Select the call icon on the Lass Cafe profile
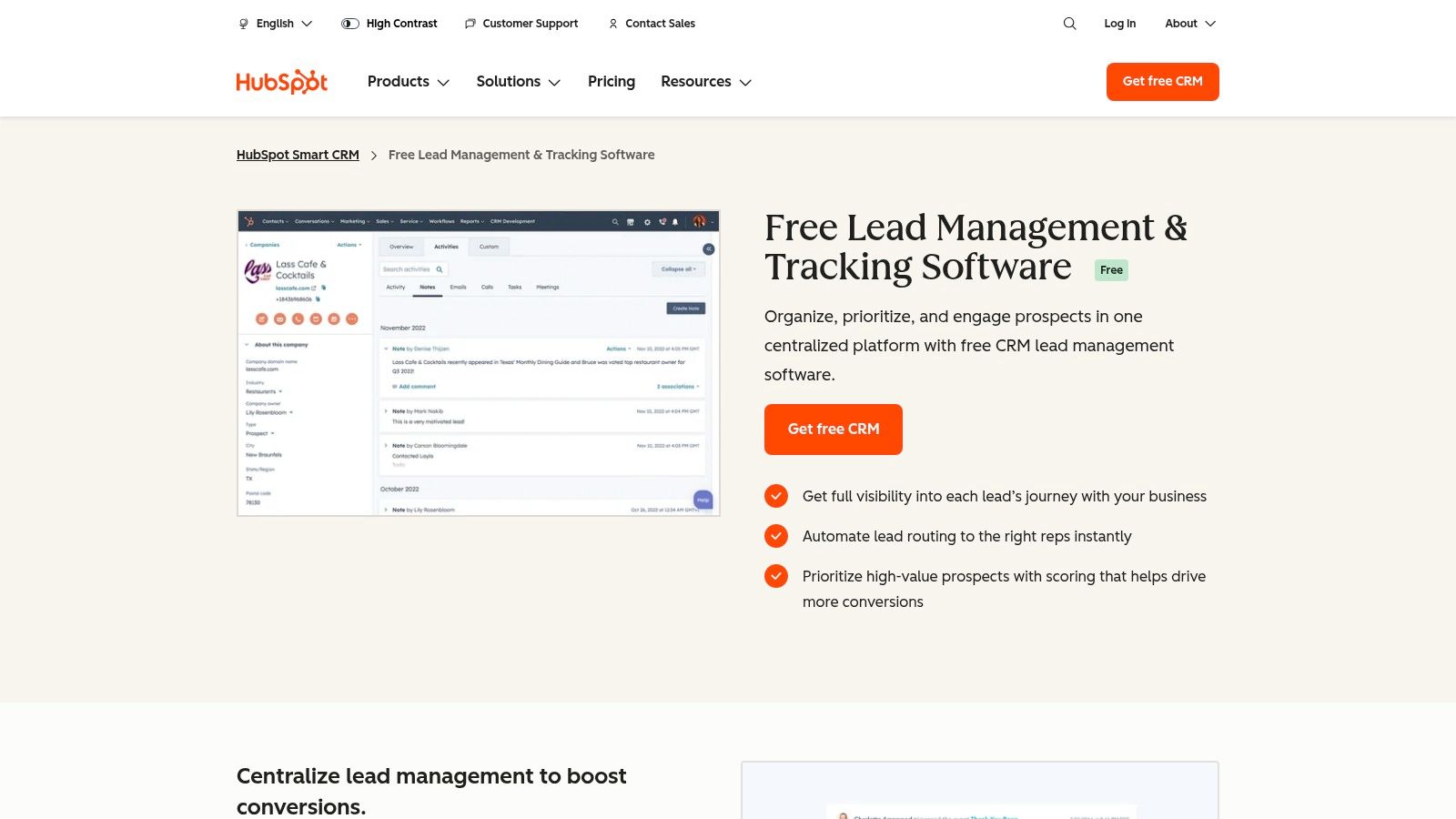 (298, 318)
